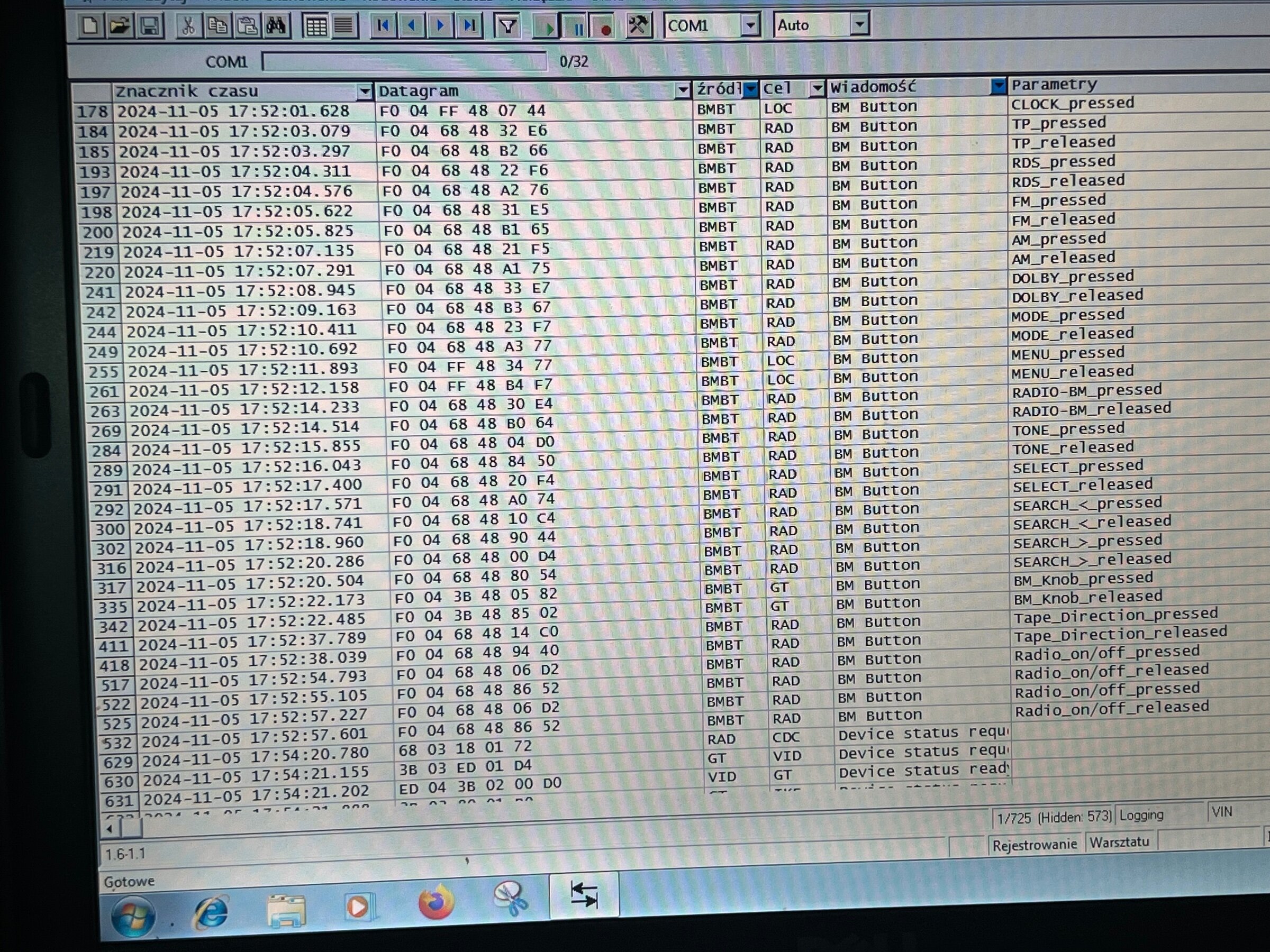The image size is (1270, 952).
Task: Cut selection with the scissors icon
Action: click(188, 26)
